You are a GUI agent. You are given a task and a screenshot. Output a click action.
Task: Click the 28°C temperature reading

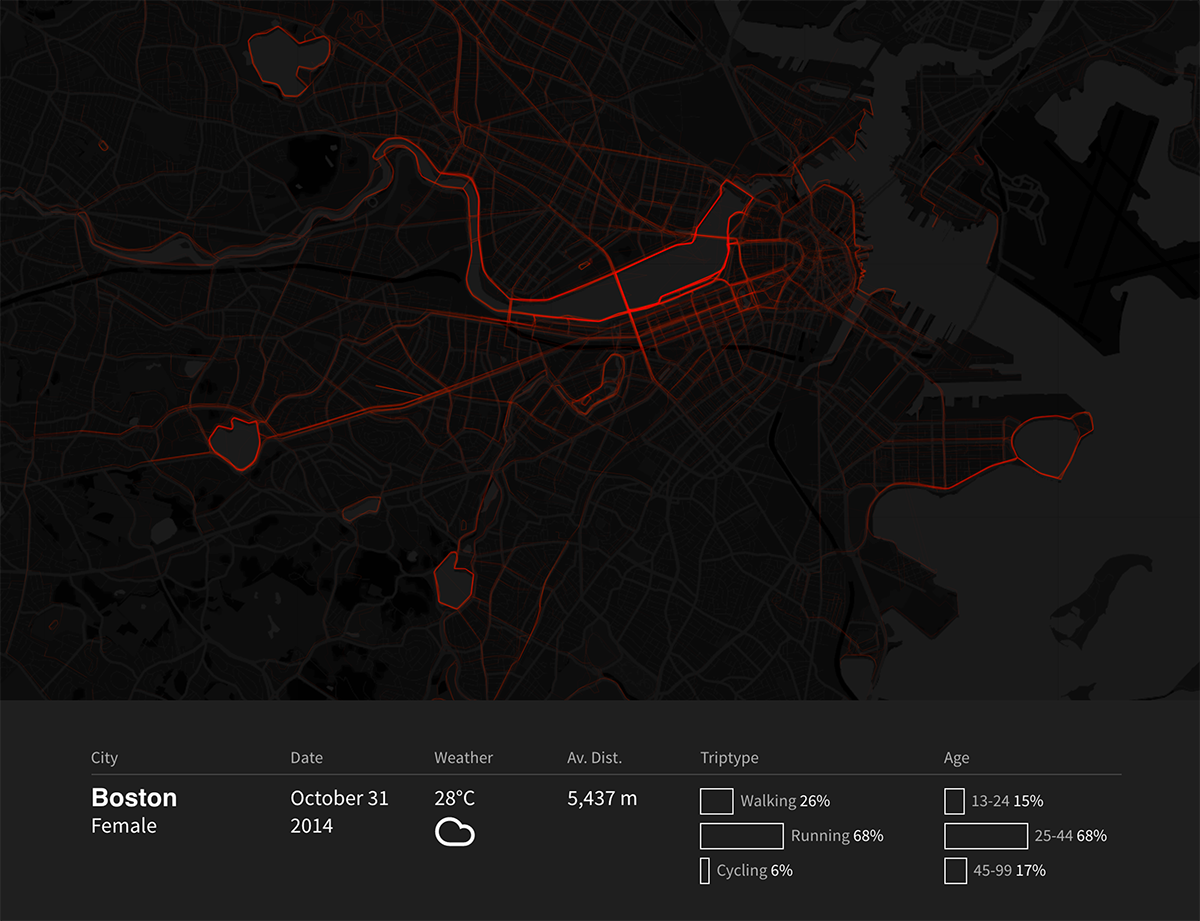pos(454,799)
